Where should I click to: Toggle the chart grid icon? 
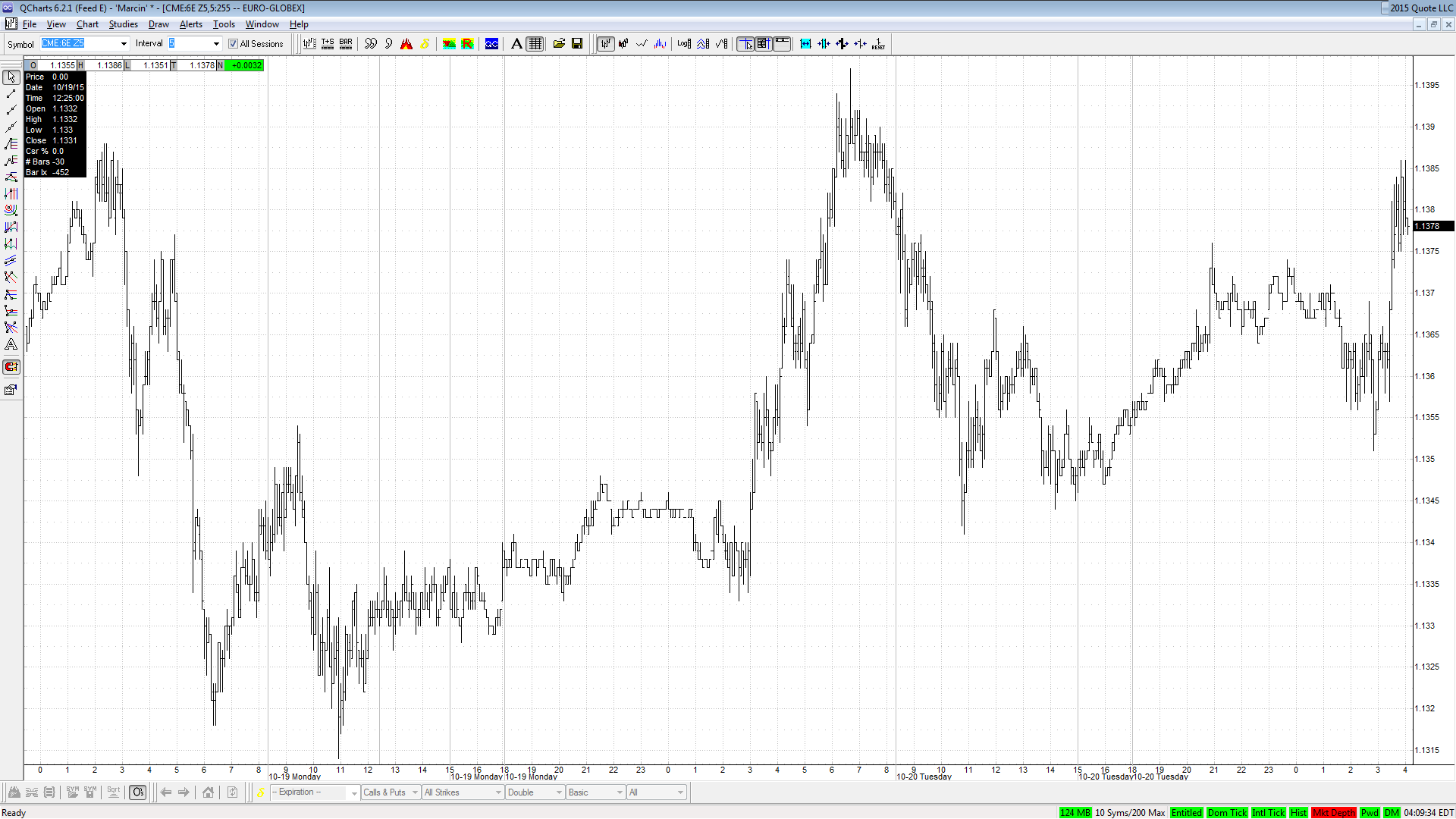coord(535,44)
